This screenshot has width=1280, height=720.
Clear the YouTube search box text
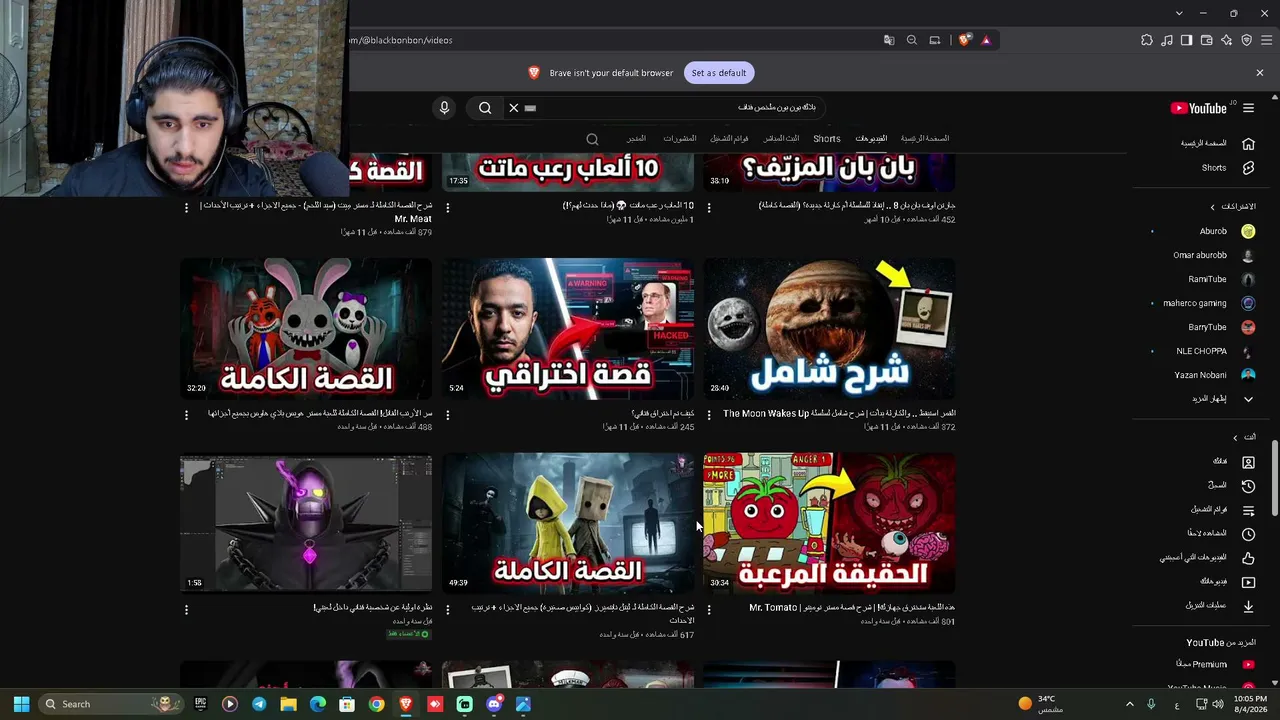[x=514, y=108]
